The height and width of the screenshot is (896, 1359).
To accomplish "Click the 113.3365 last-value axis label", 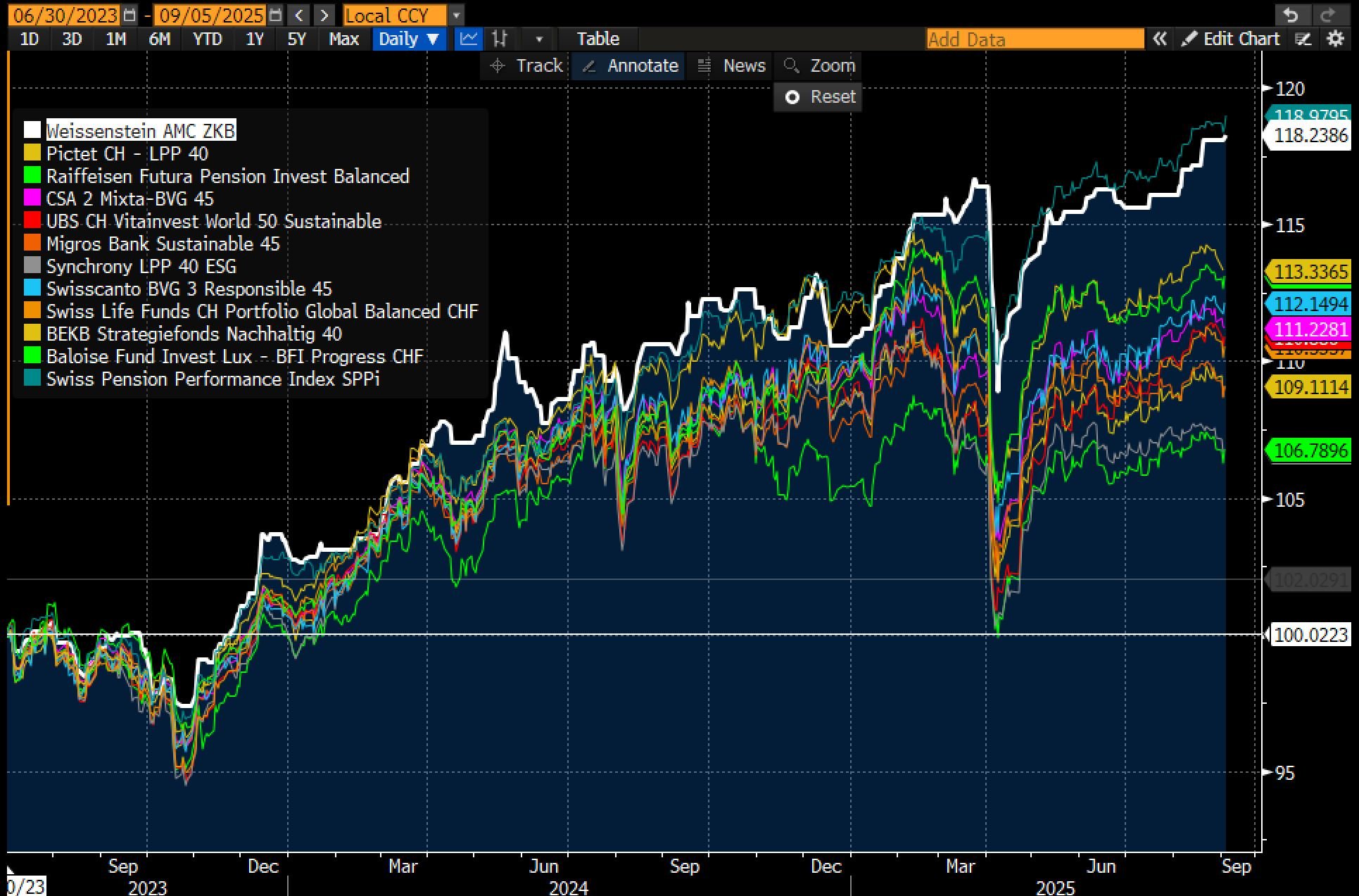I will click(1309, 272).
